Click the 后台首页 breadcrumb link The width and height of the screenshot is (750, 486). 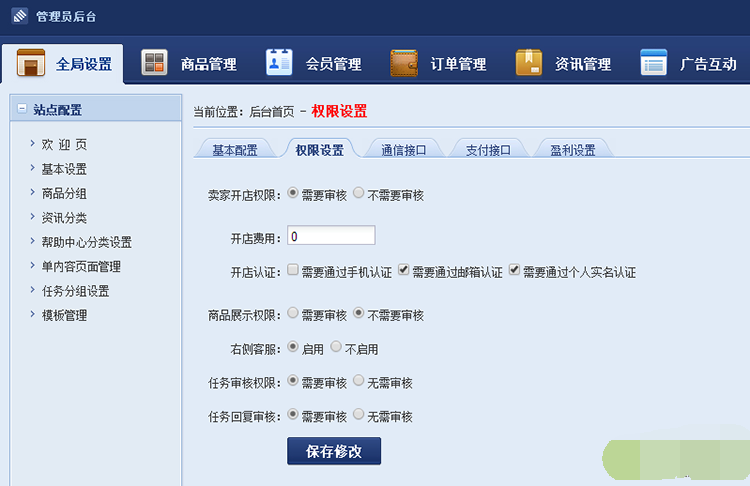(272, 112)
